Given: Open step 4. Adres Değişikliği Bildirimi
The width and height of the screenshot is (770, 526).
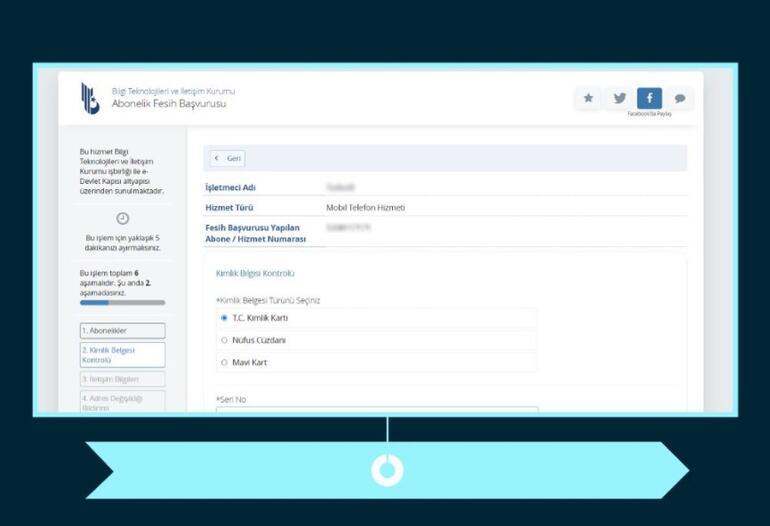Looking at the screenshot, I should point(122,402).
